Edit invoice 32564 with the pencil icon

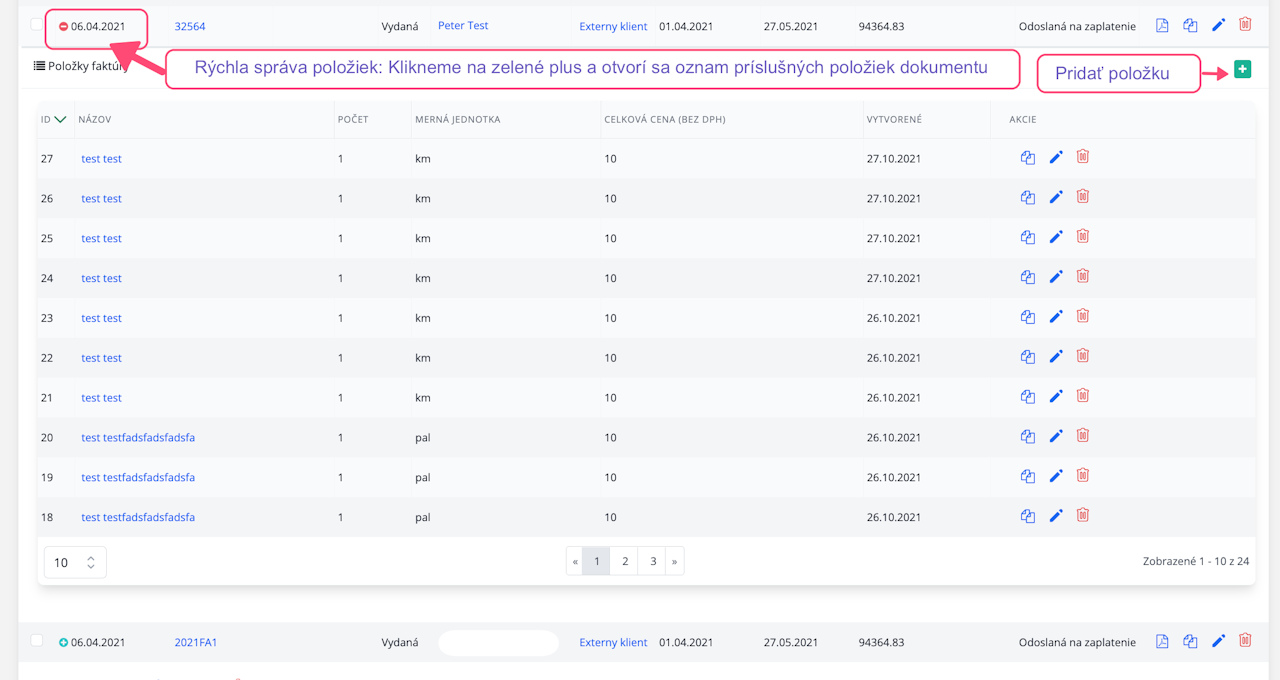(x=1218, y=26)
